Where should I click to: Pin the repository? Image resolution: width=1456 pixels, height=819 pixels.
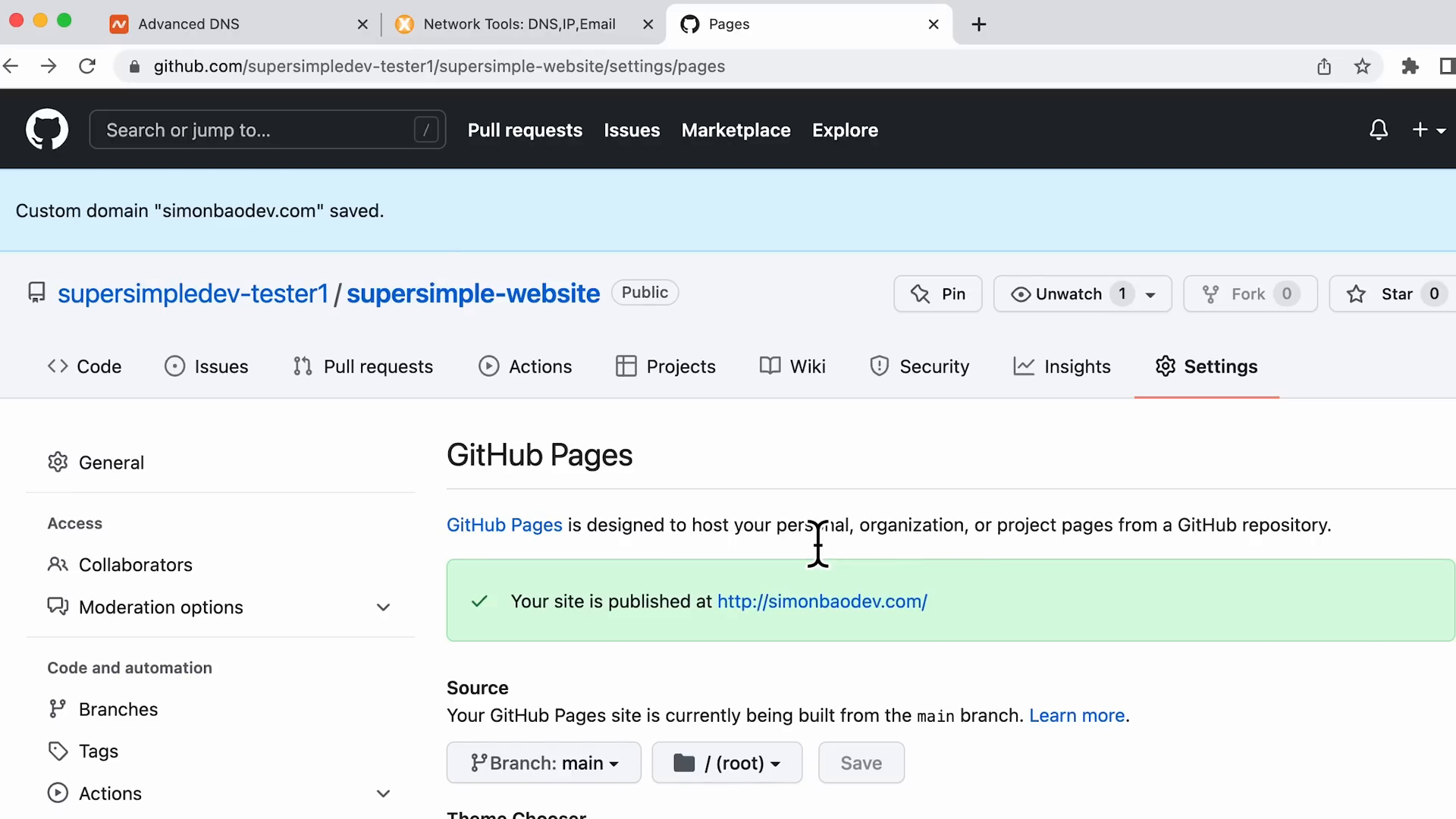click(x=938, y=293)
